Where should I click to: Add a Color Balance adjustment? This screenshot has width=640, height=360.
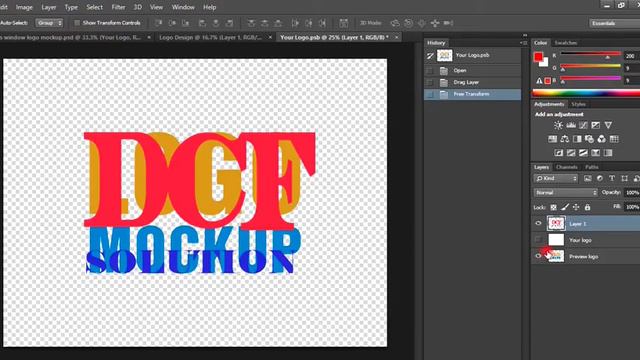565,139
